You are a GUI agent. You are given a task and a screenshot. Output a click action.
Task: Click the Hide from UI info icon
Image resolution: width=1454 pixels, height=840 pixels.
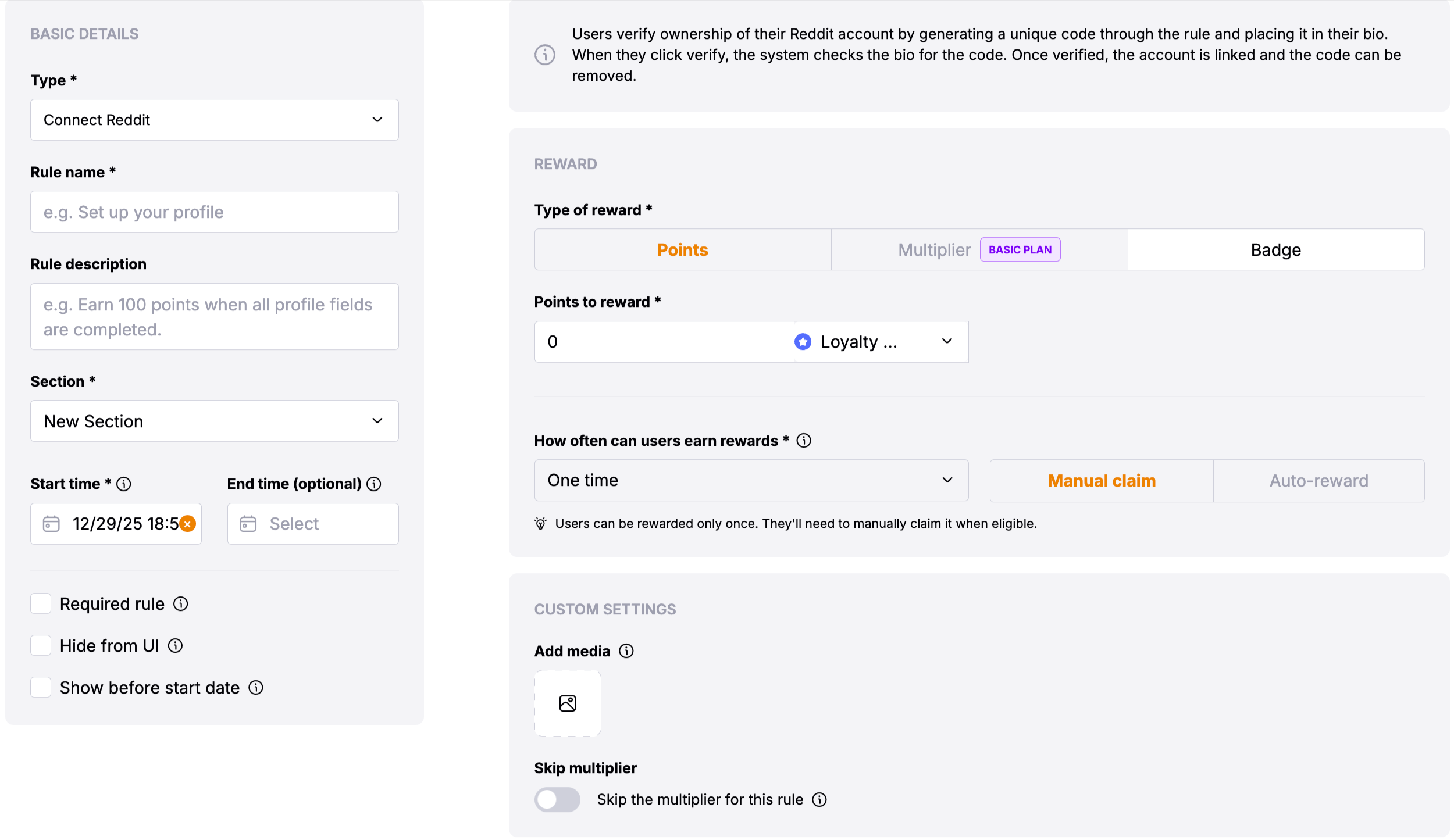point(175,646)
